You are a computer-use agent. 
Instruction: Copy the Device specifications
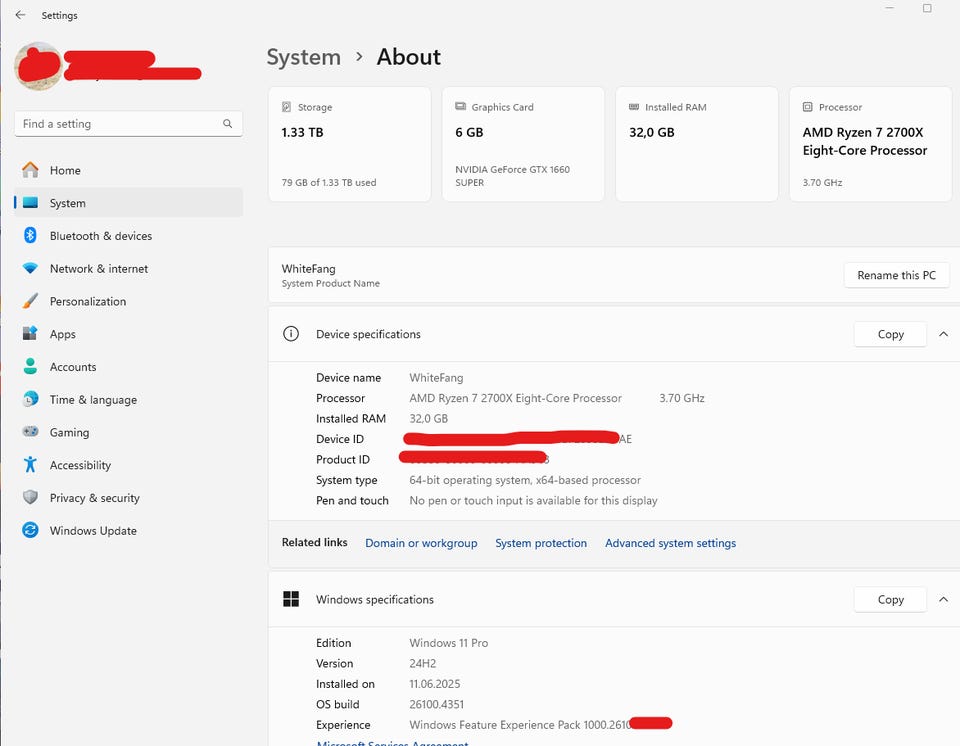click(x=890, y=334)
